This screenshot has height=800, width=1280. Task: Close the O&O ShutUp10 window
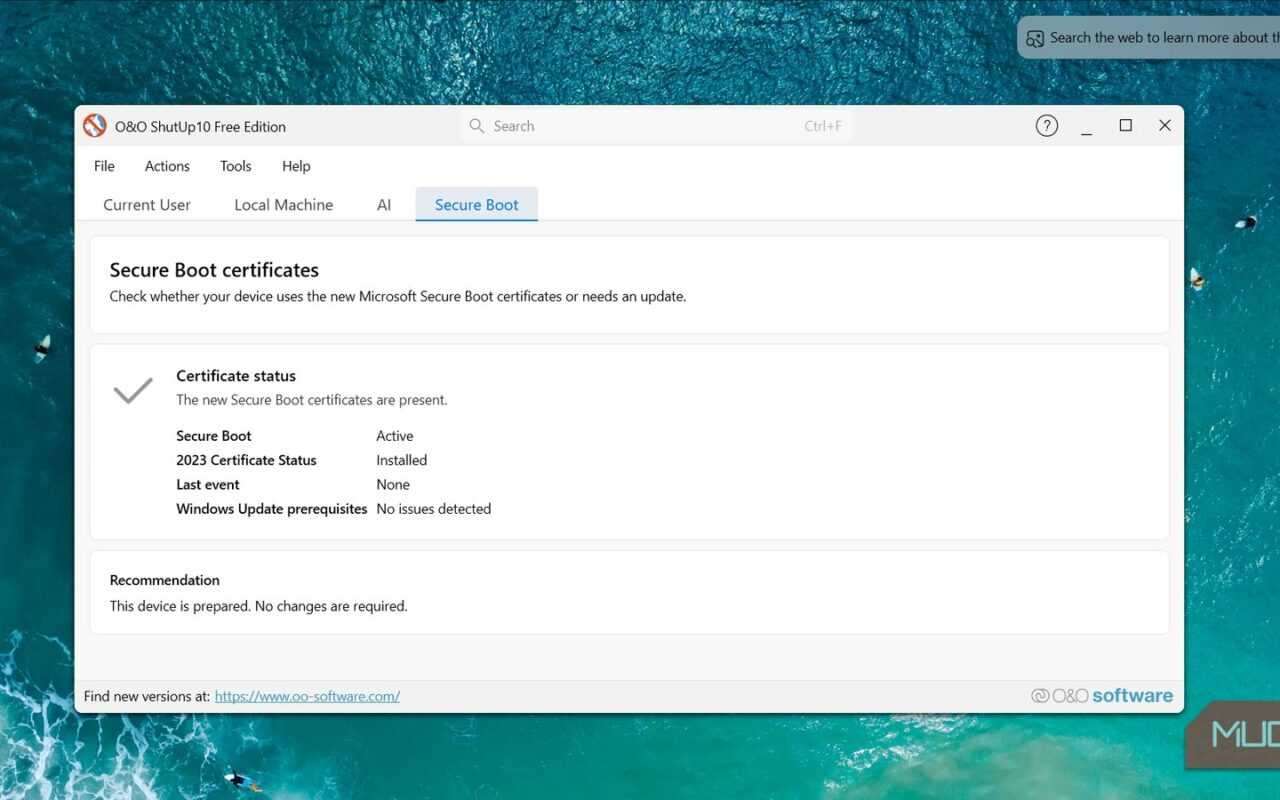1164,126
